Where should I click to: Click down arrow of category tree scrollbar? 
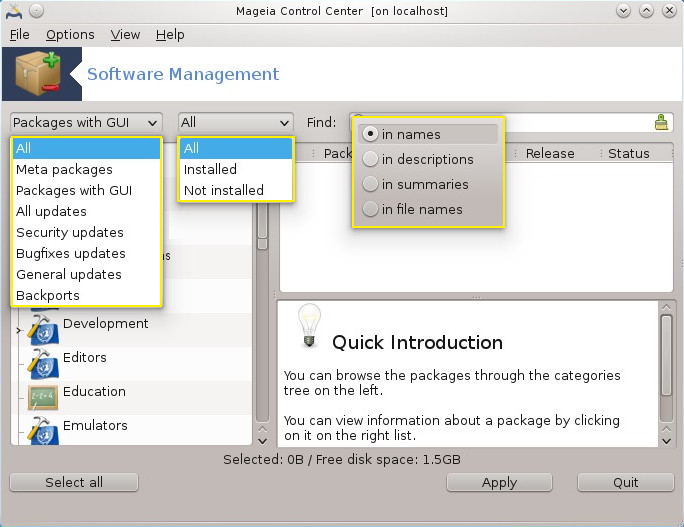click(262, 441)
